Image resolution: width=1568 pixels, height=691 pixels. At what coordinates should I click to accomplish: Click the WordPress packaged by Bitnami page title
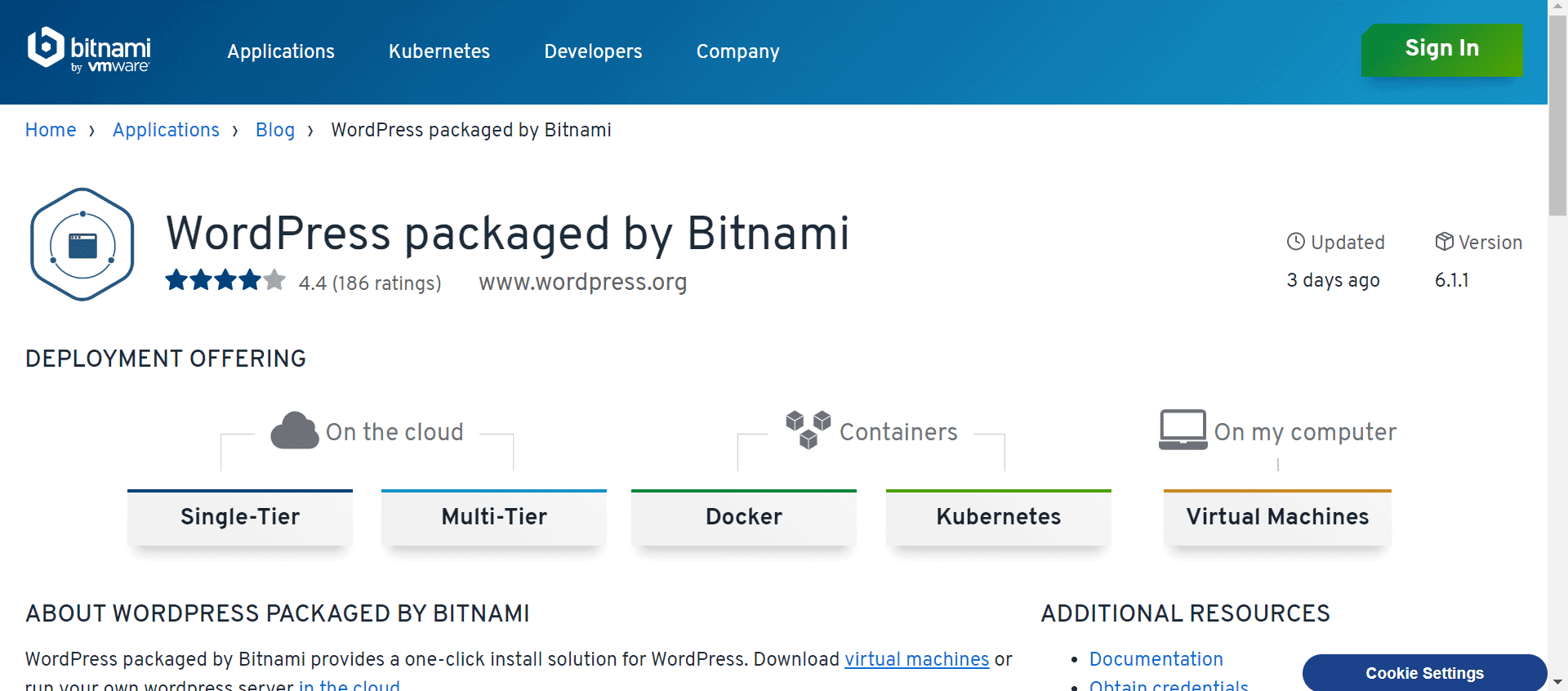pos(508,234)
